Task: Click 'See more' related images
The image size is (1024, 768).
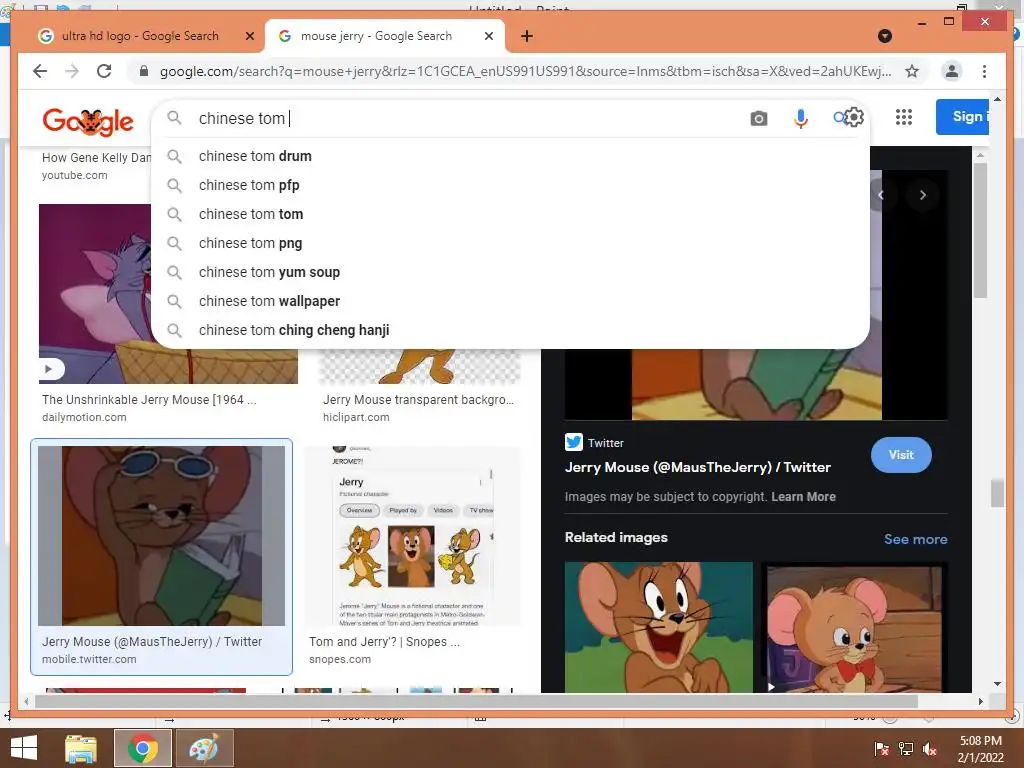Action: (x=916, y=539)
